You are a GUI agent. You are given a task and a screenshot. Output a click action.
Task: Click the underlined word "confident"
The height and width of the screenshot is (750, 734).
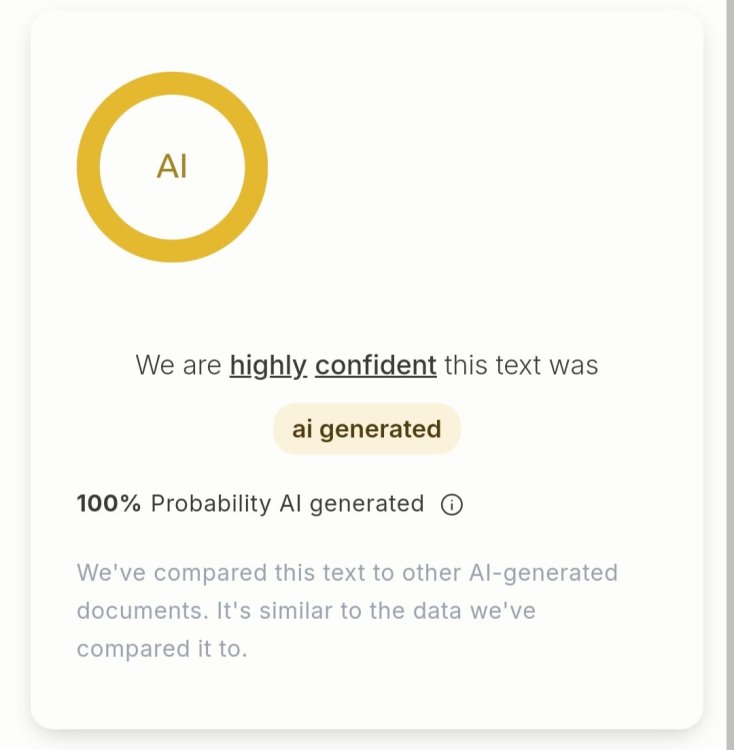tap(375, 365)
